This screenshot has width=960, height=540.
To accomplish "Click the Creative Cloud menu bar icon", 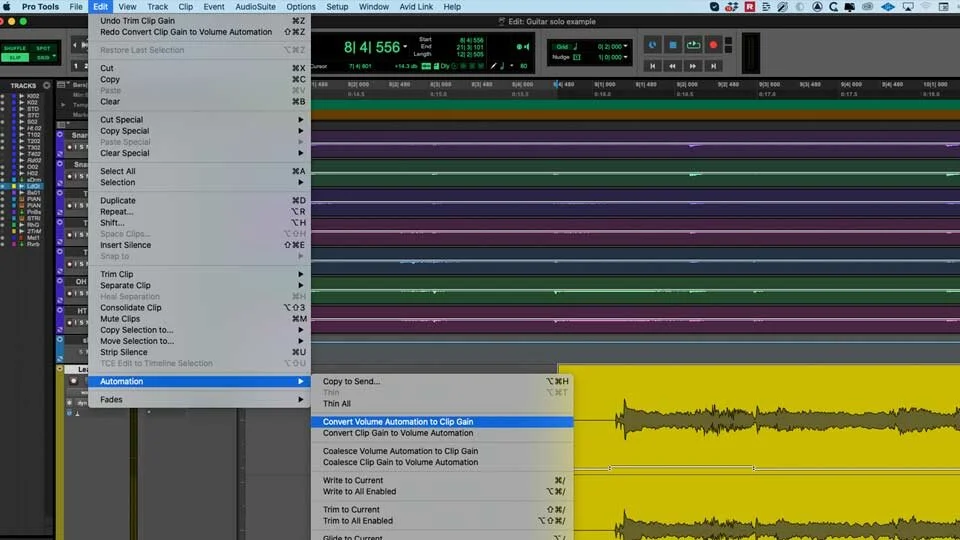I will 868,7.
